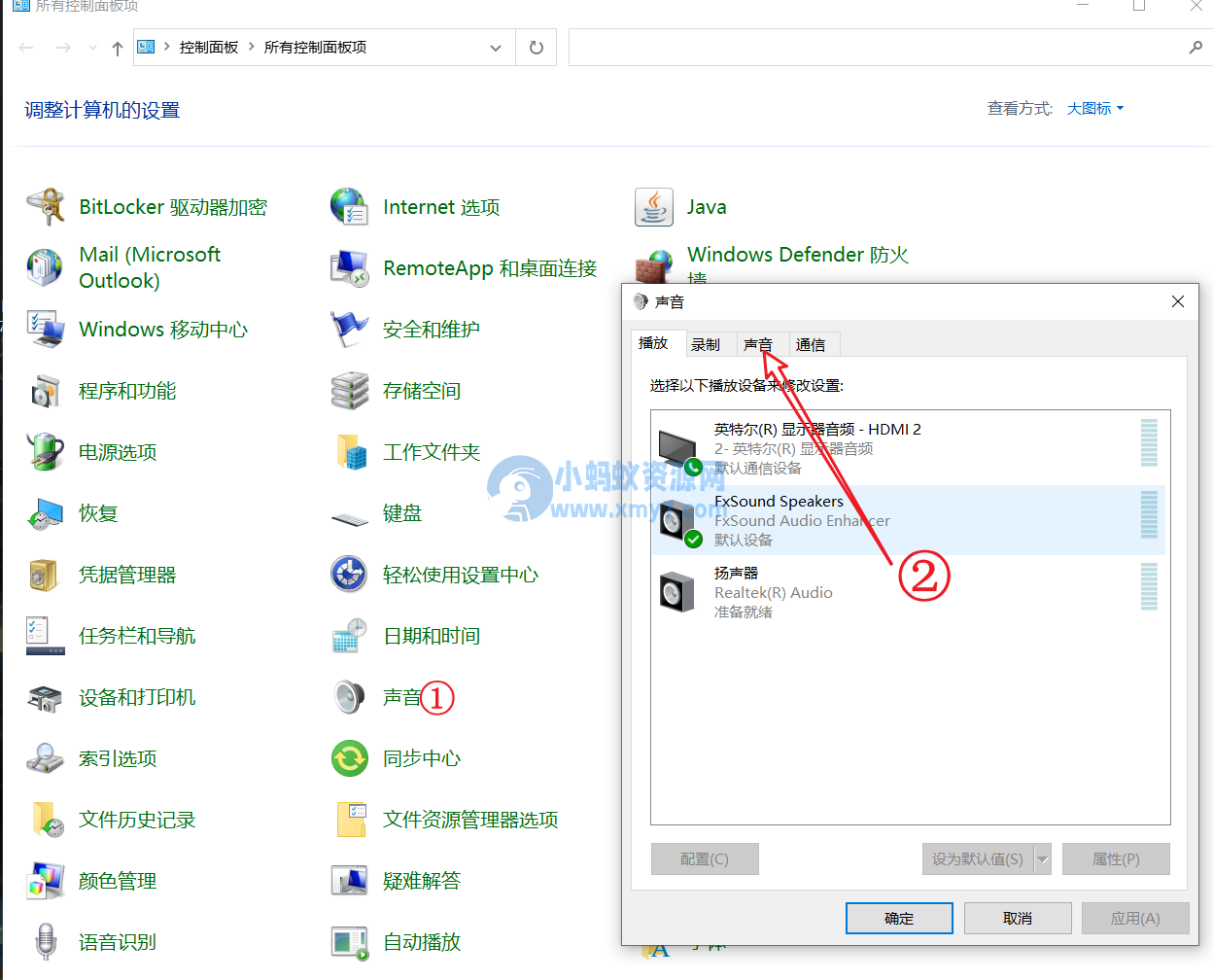Open 电源选项 battery icon
Viewport: 1213px width, 980px height.
(x=46, y=452)
